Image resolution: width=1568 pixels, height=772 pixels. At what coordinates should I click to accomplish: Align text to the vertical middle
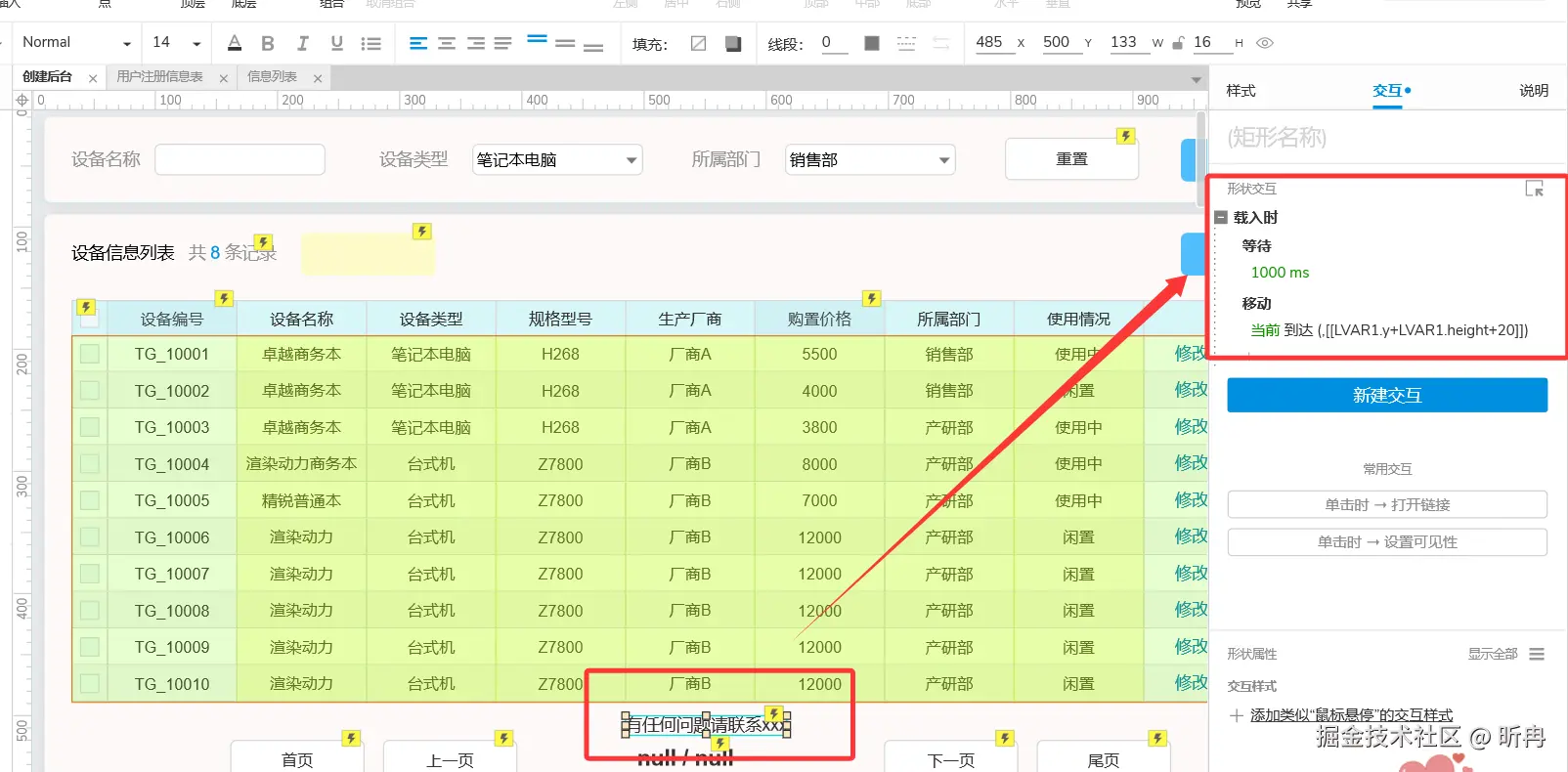pyautogui.click(x=565, y=43)
